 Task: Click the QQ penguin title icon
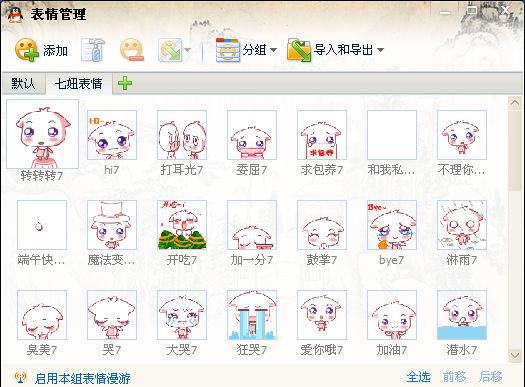(x=15, y=14)
